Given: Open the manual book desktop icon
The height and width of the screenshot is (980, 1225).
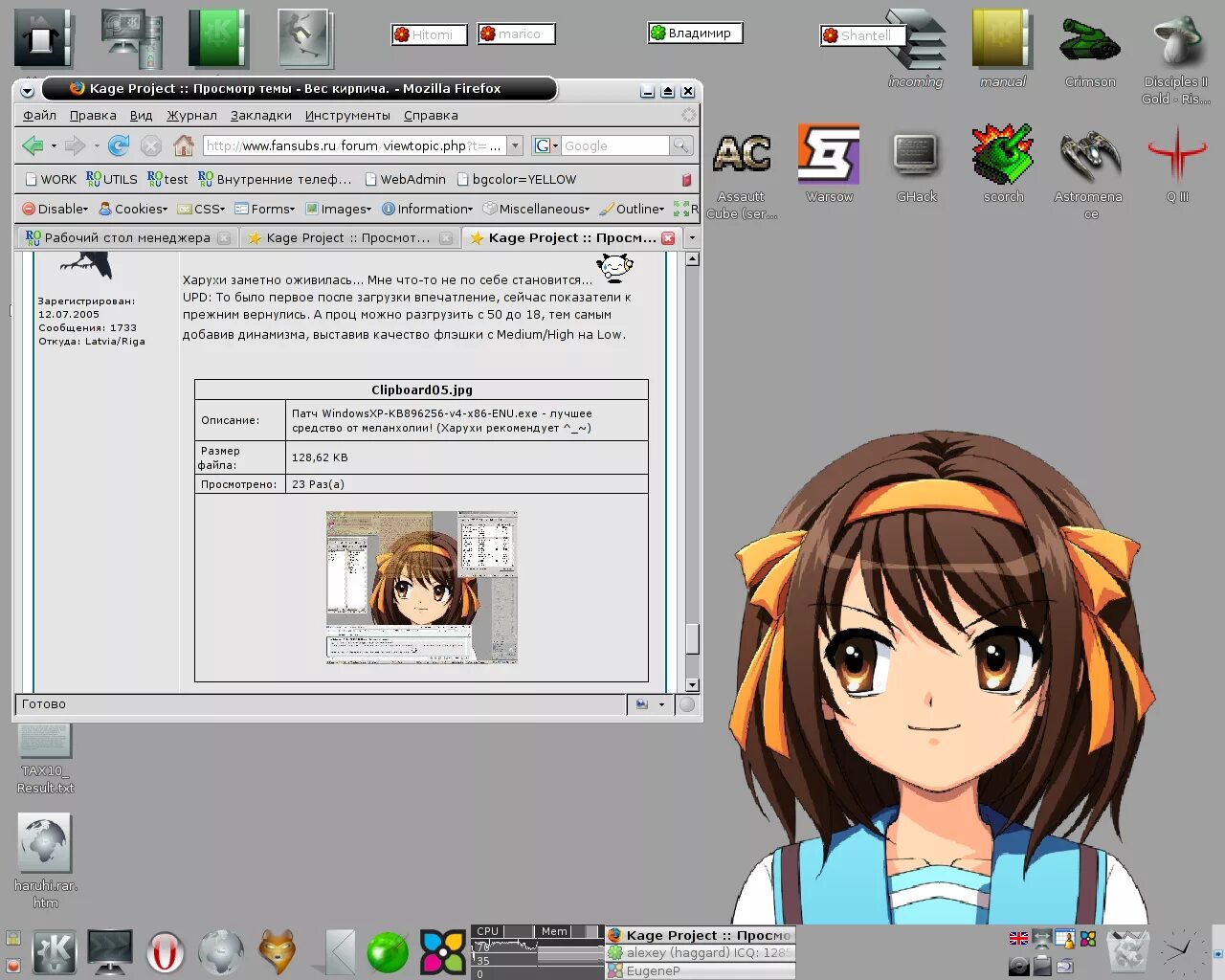Looking at the screenshot, I should click(x=1003, y=40).
